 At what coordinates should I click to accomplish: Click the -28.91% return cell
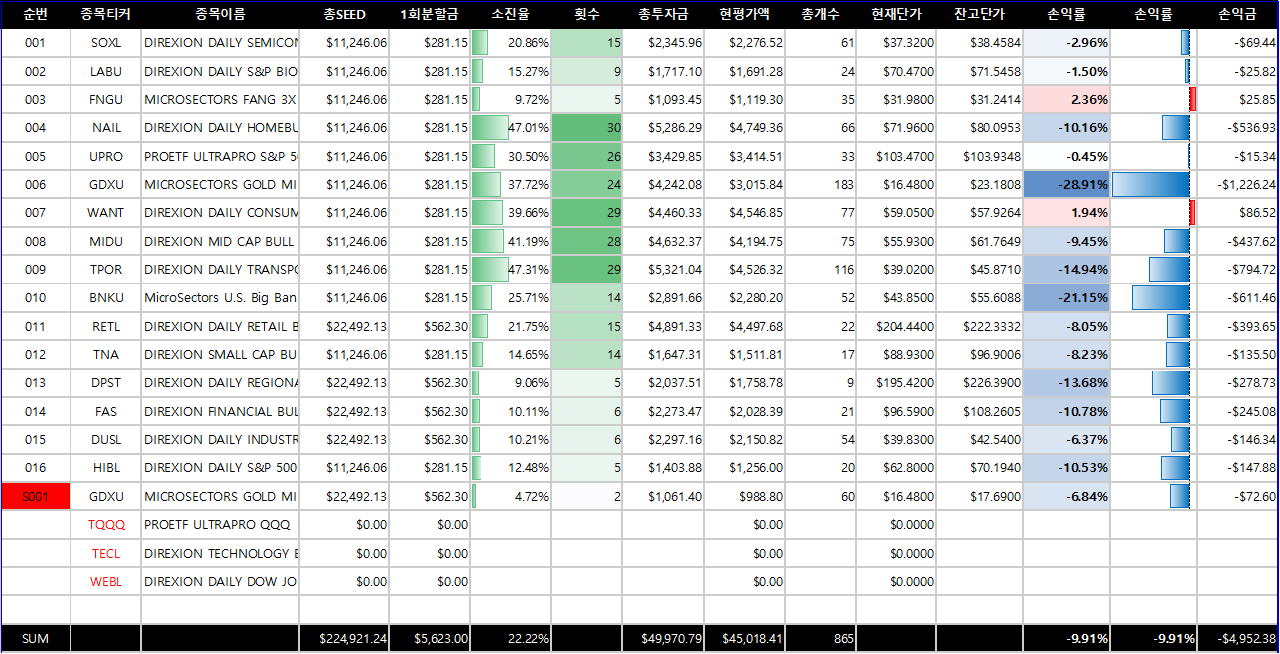[x=1066, y=184]
